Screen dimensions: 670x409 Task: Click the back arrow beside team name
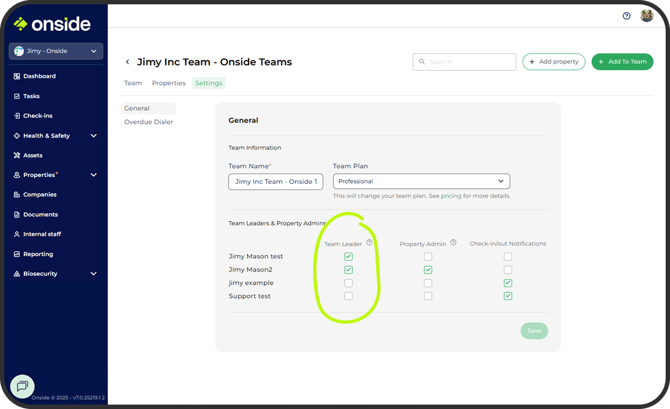(127, 62)
